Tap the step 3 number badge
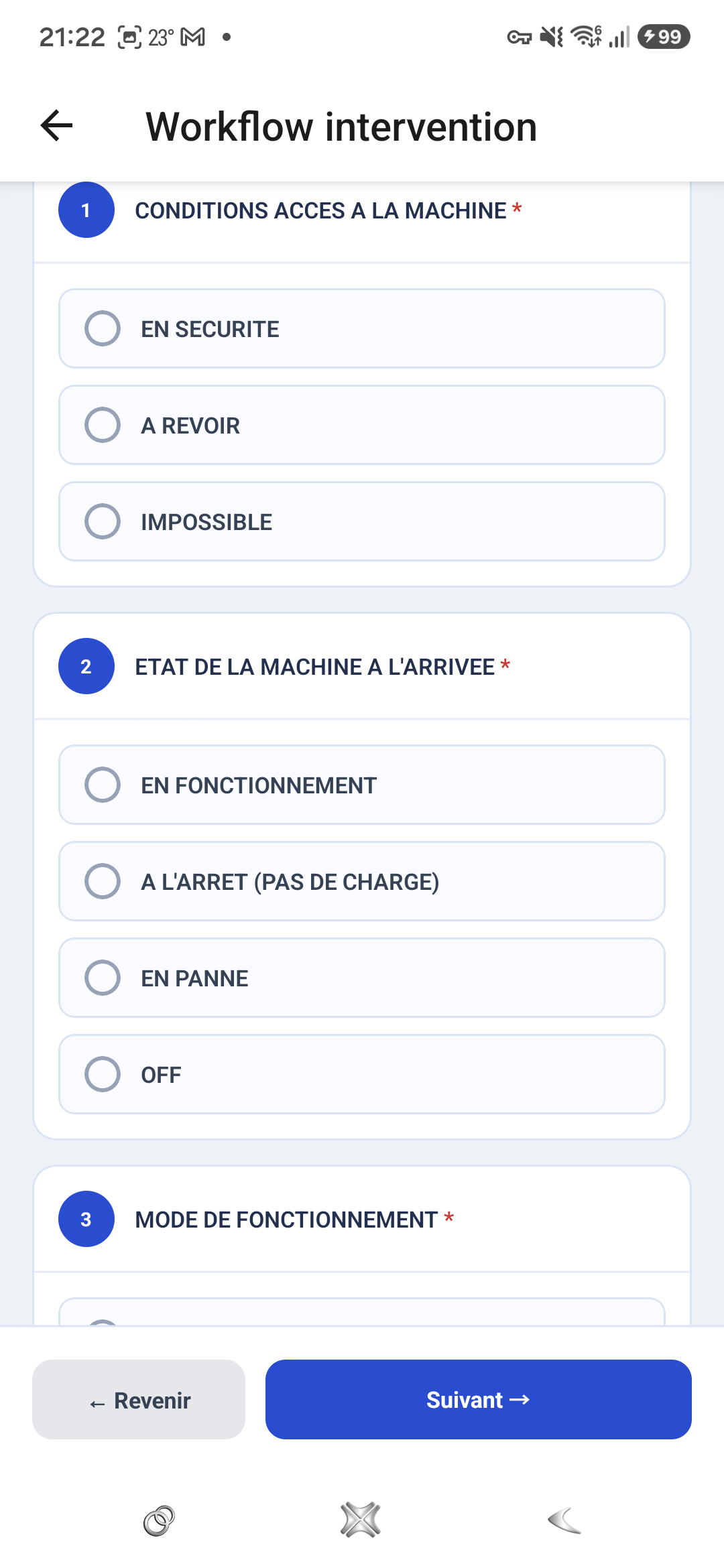724x1568 pixels. [x=86, y=1219]
